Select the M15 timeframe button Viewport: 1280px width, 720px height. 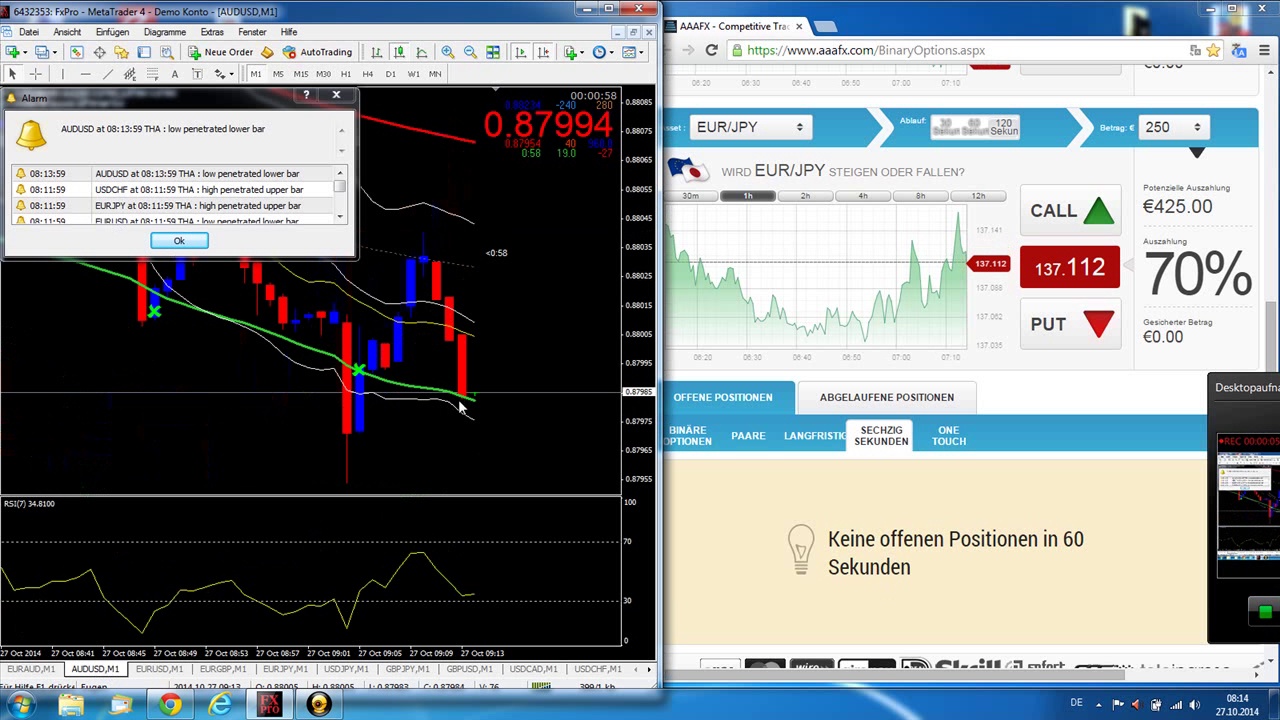point(300,74)
